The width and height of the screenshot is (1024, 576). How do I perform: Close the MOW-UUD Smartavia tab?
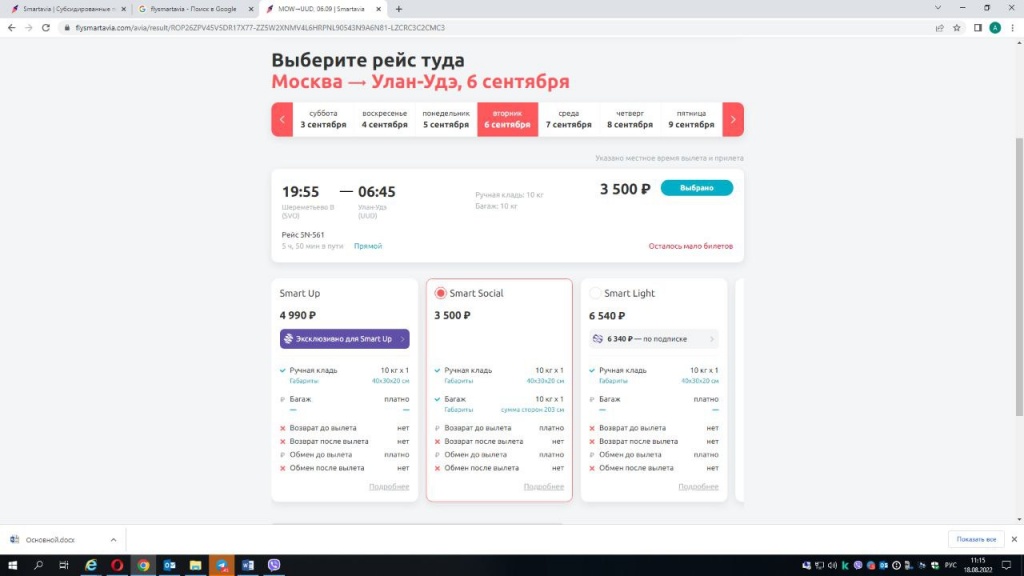click(x=378, y=9)
